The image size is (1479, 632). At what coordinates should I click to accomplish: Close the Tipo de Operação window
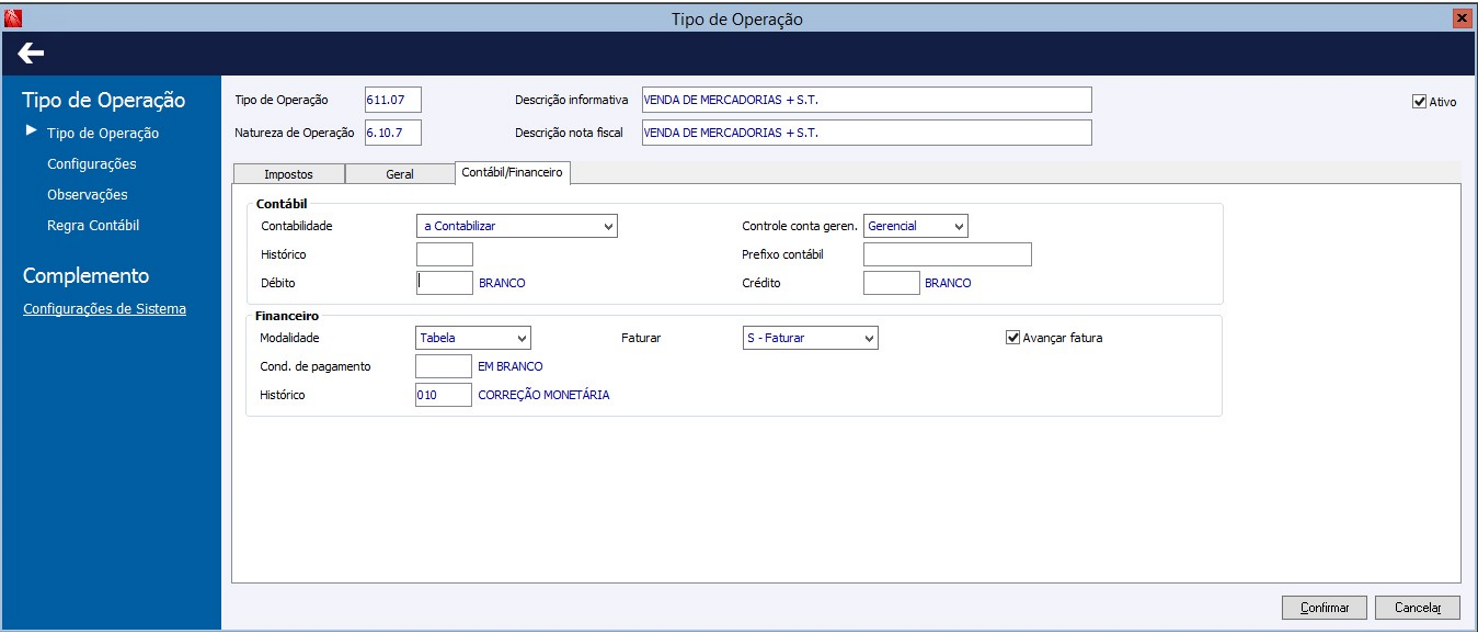click(x=1461, y=18)
